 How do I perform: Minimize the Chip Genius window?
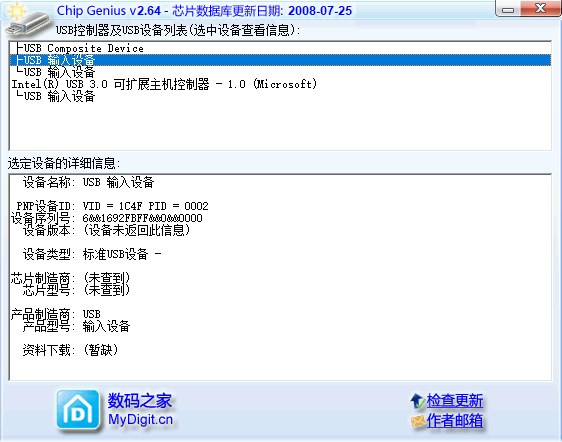click(508, 9)
